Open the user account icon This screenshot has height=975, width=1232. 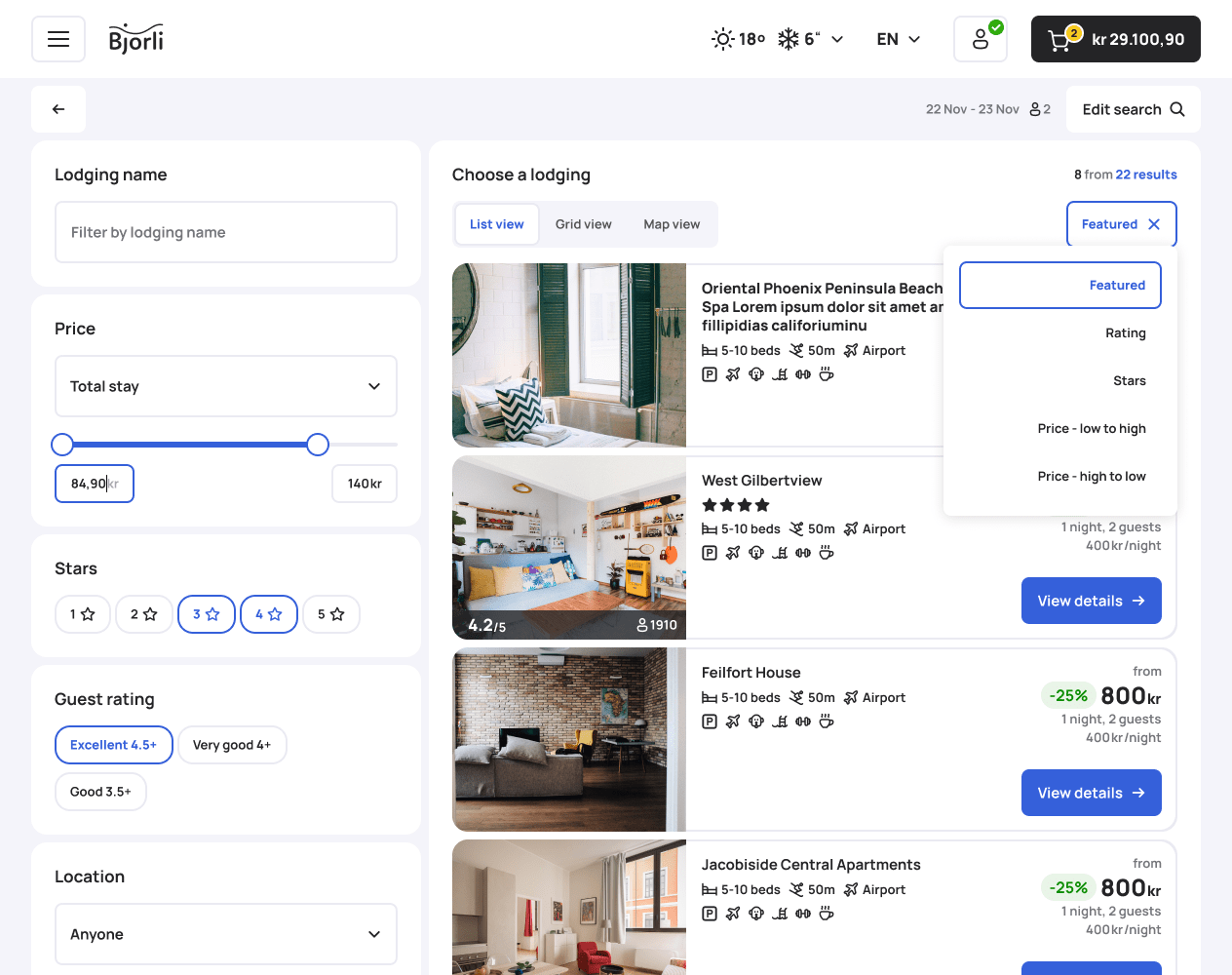(980, 39)
